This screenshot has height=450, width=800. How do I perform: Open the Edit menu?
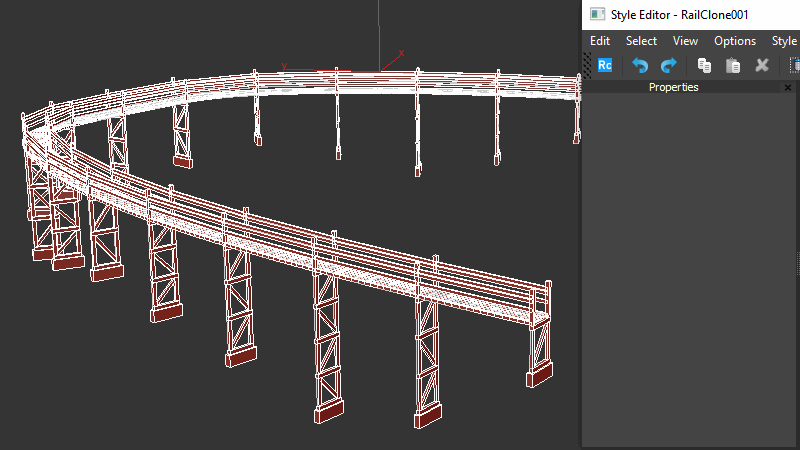(x=600, y=41)
